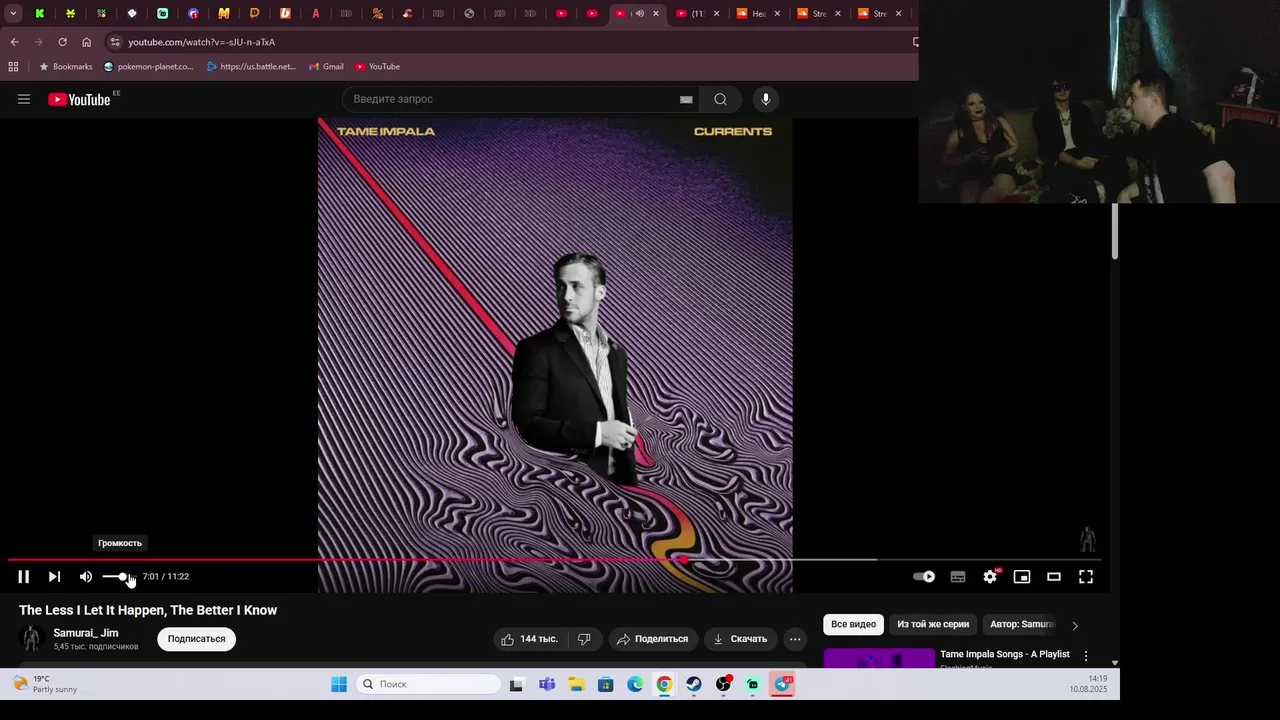Click the YouTube search input field

(x=510, y=99)
